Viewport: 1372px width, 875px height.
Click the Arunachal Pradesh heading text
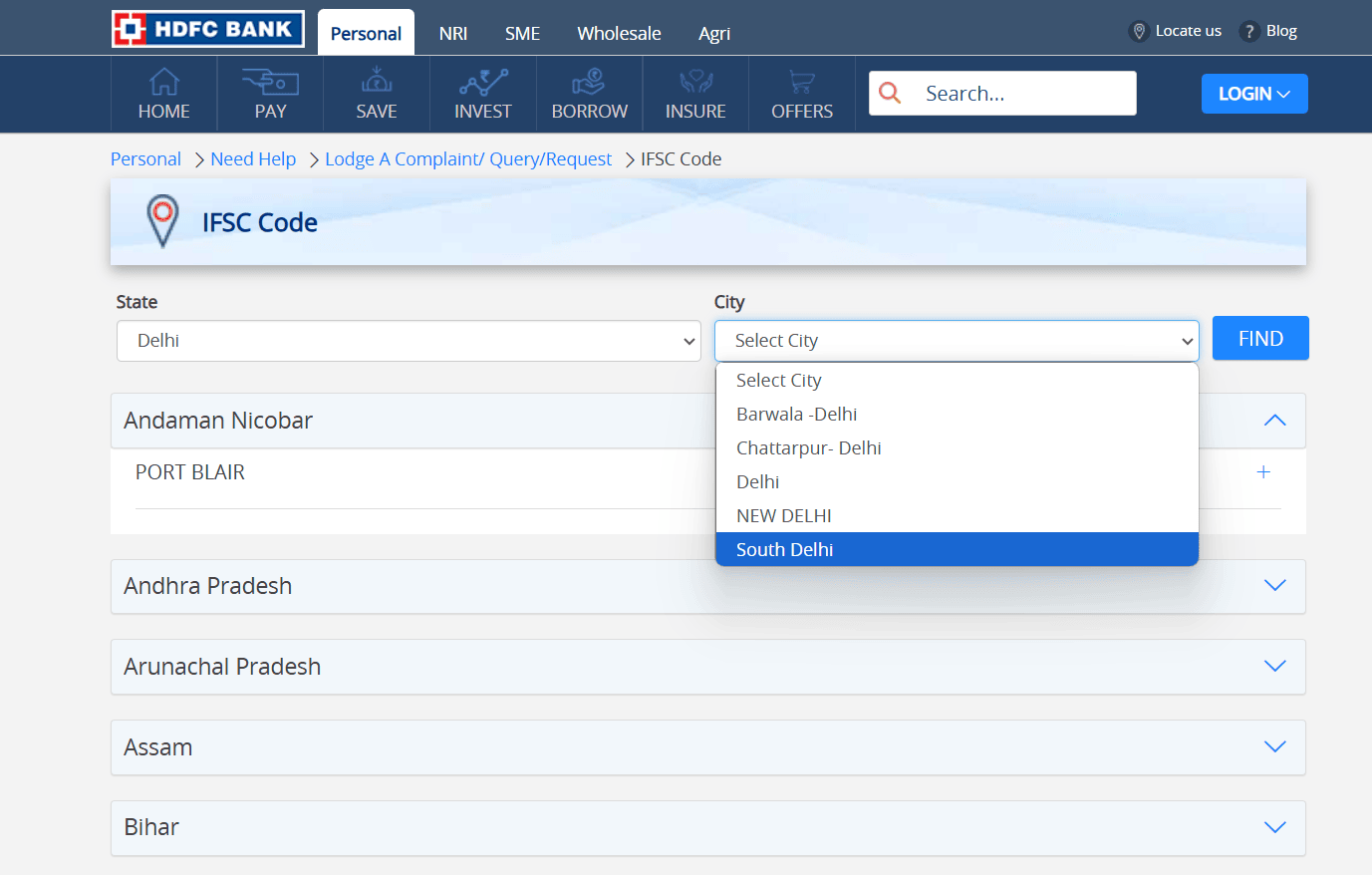[x=222, y=667]
